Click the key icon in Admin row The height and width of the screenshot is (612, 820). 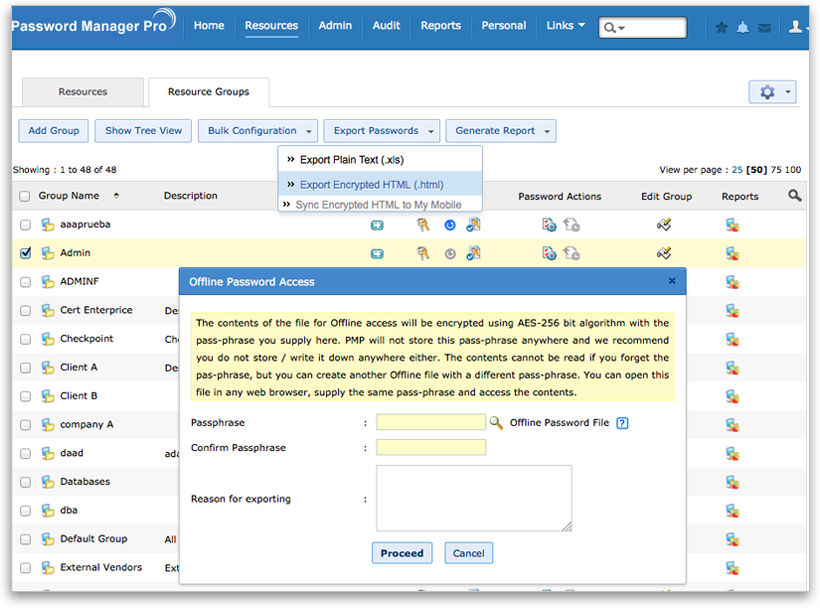(x=423, y=254)
